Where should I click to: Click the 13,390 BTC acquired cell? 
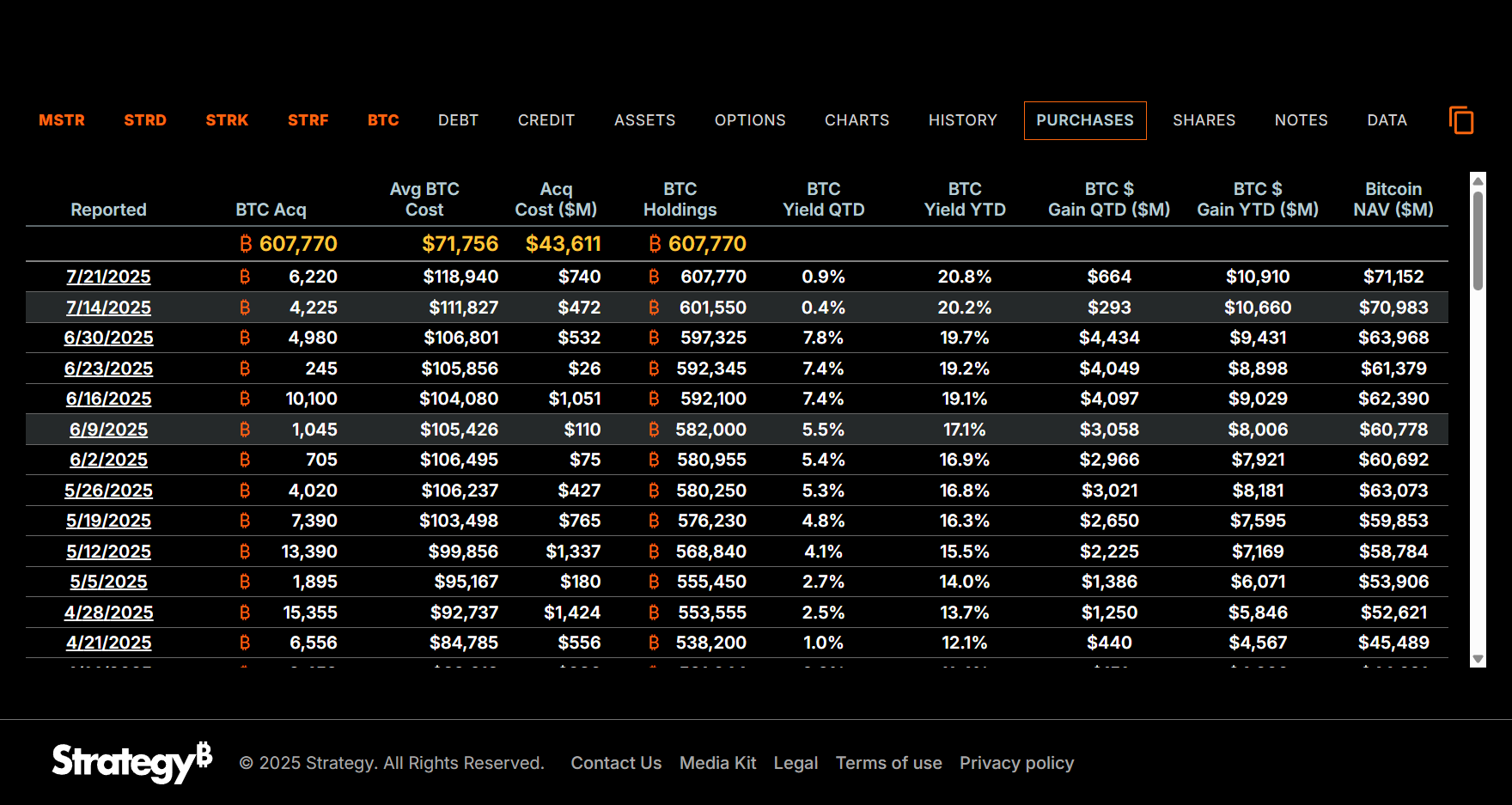point(309,552)
